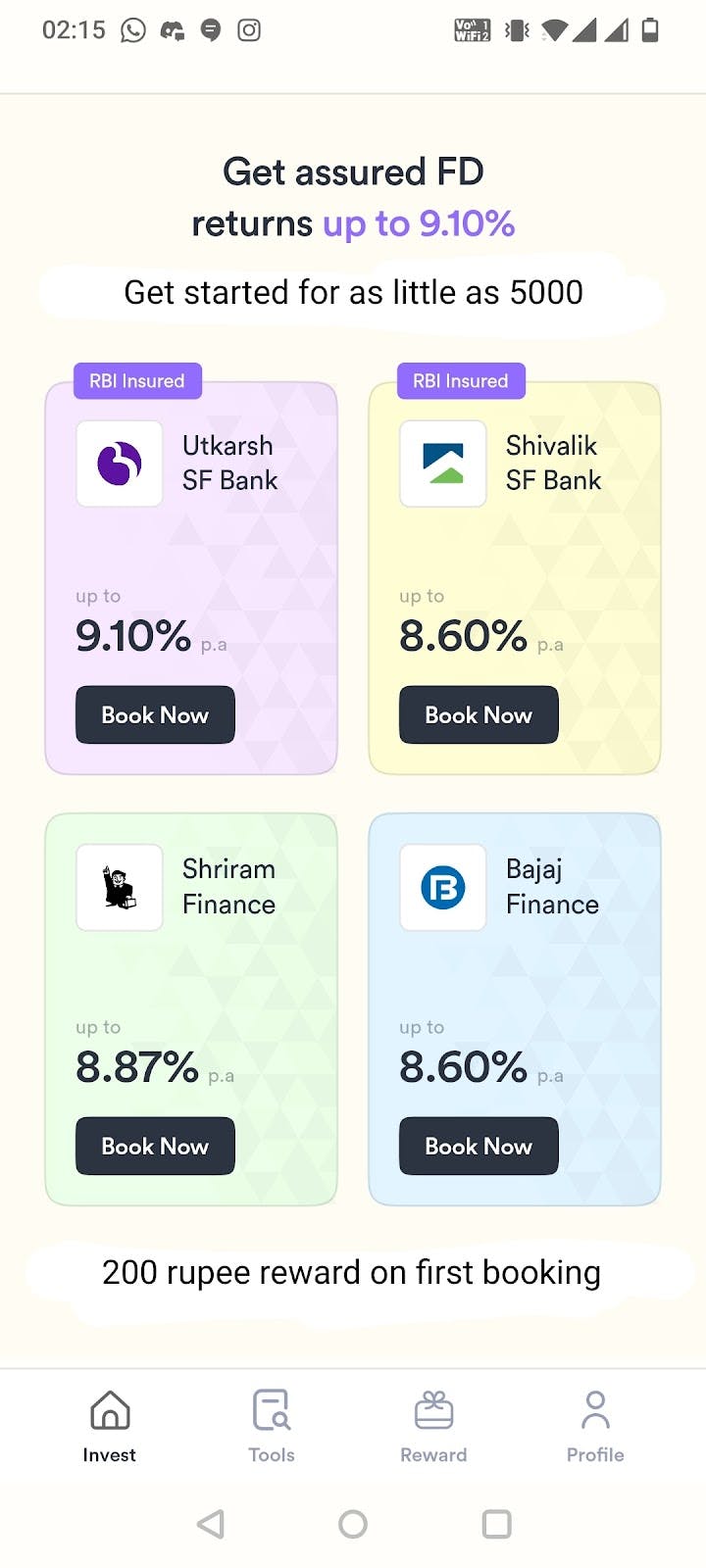Viewport: 706px width, 1568px height.
Task: Tap the Utkarsh SF Bank logo
Action: 120,464
